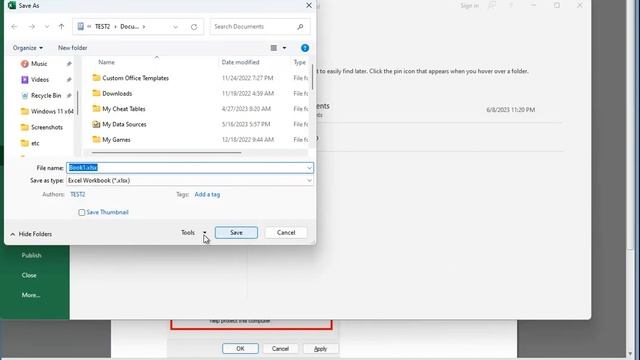The image size is (640, 360).
Task: Click the Save button
Action: click(x=236, y=233)
